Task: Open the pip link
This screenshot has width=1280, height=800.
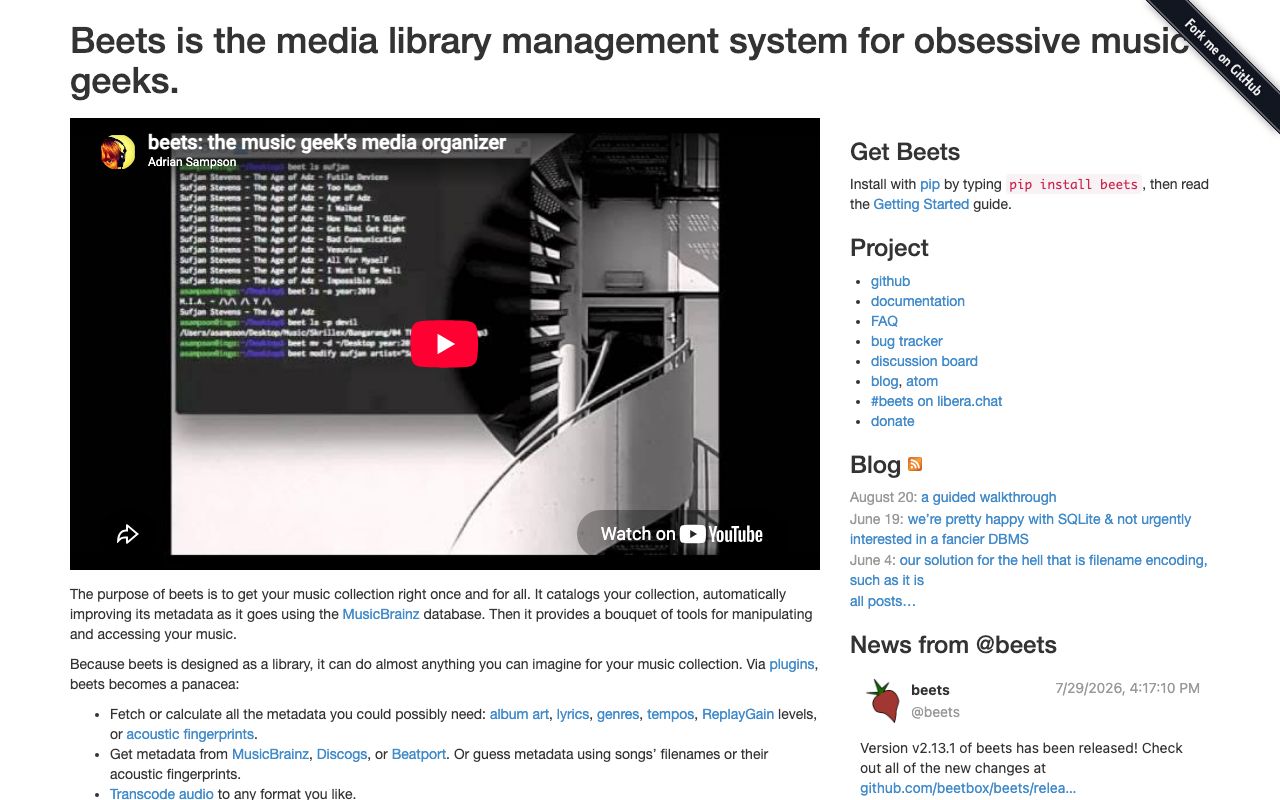Action: point(930,184)
